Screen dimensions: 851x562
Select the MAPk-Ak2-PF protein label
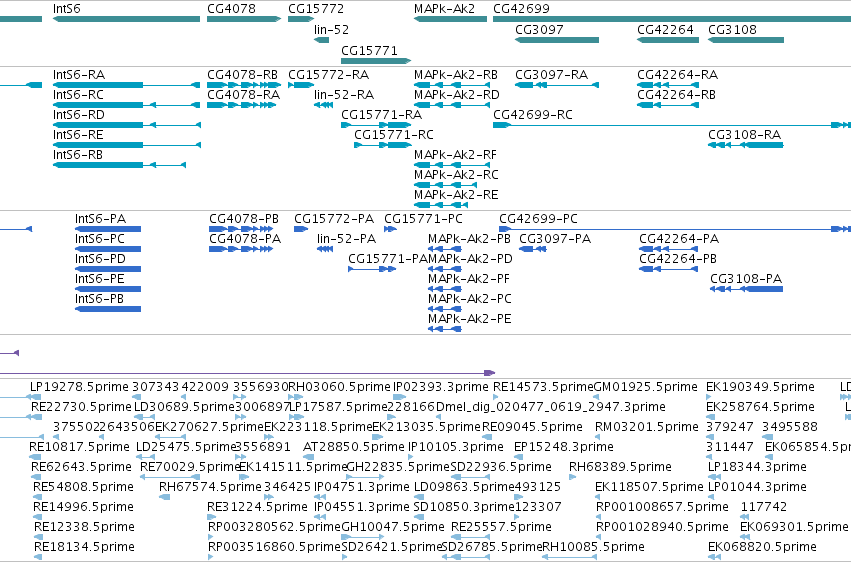click(469, 279)
